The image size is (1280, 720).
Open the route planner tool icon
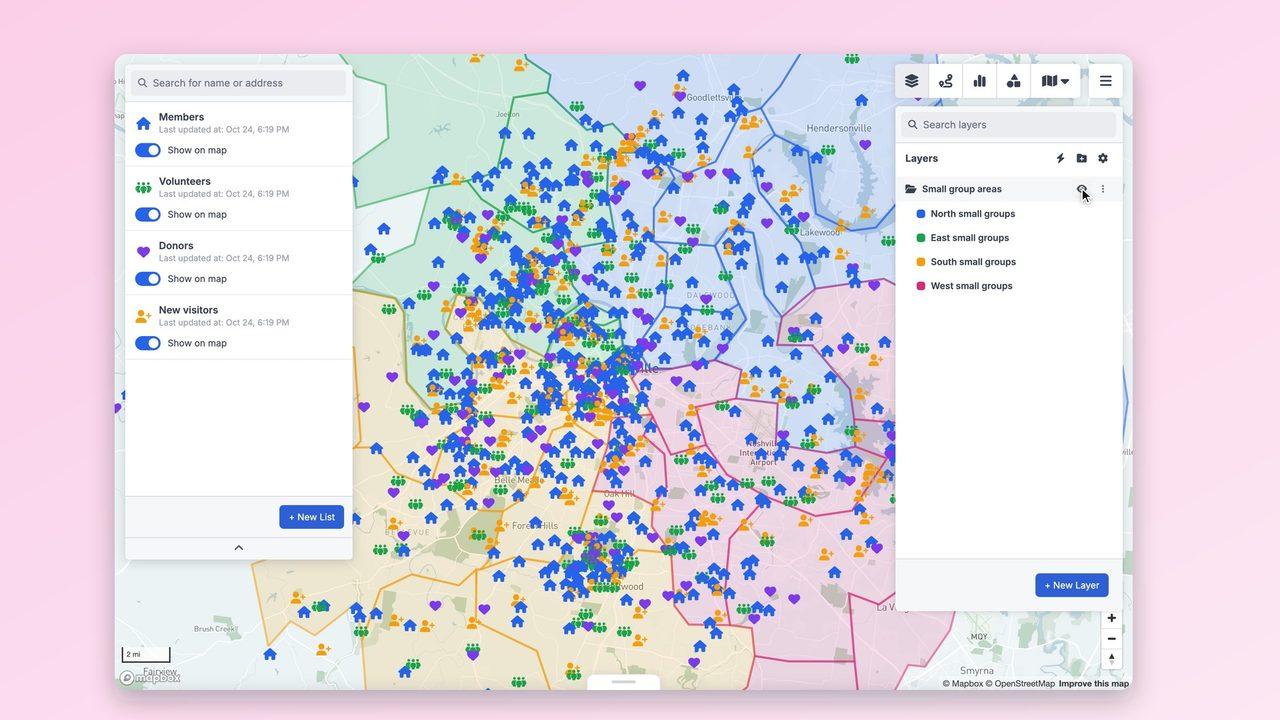(946, 81)
